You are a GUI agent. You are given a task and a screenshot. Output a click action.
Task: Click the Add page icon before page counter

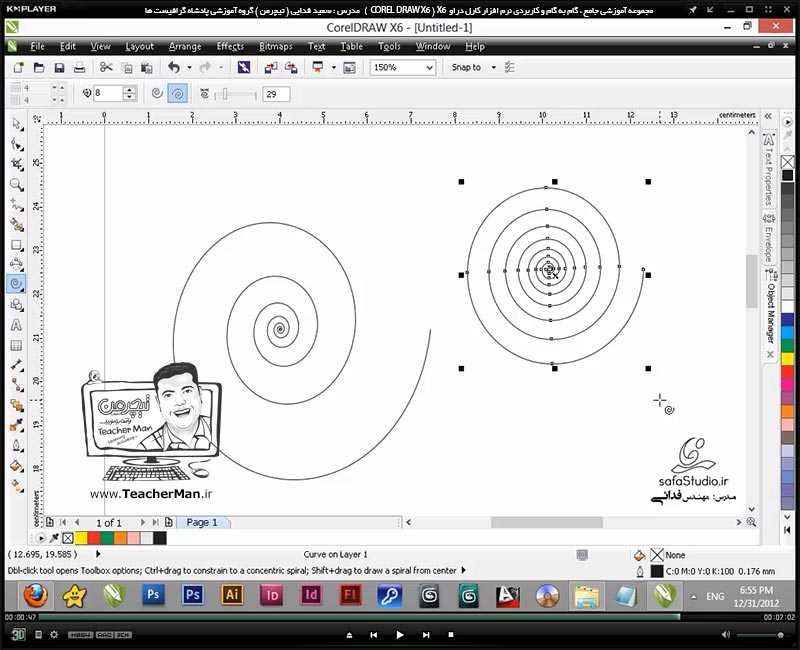49,522
